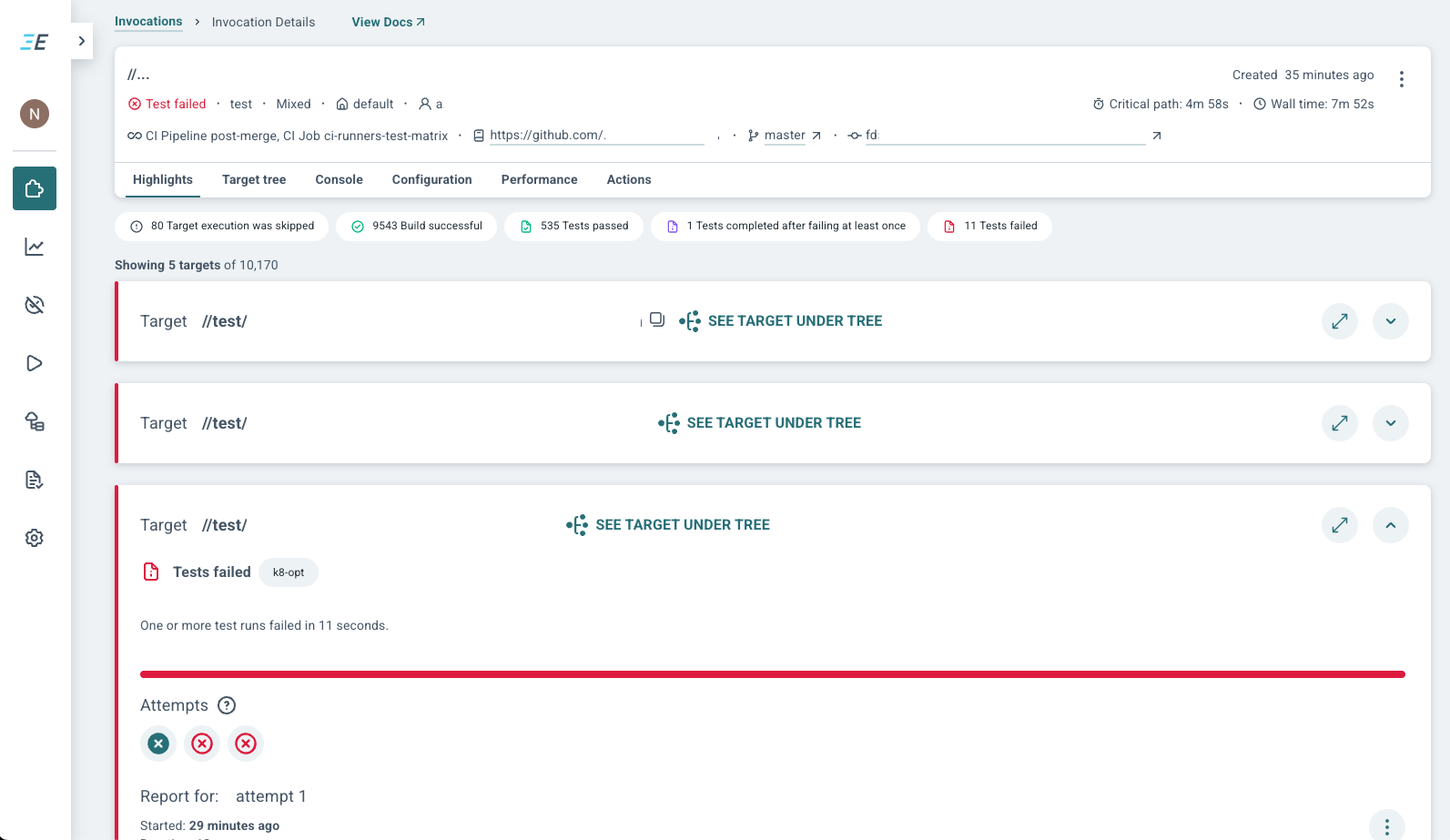Viewport: 1450px width, 840px height.
Task: Click second target's SEE TARGET UNDER TREE
Action: 760,423
